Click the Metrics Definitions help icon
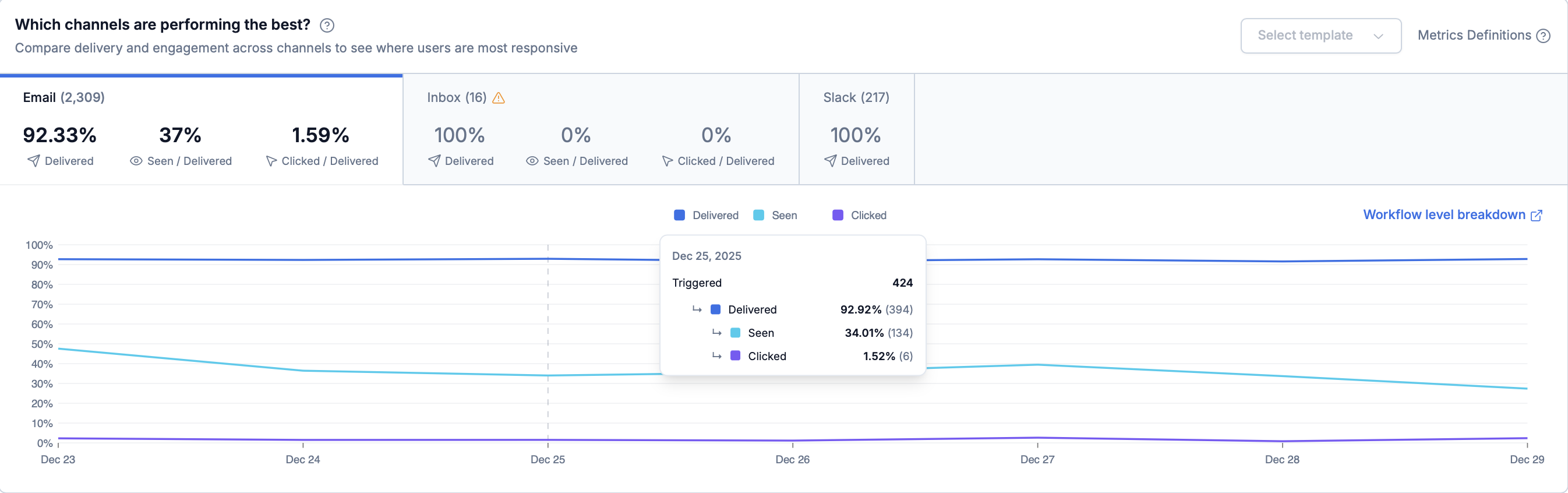The image size is (1568, 493). coord(1543,36)
